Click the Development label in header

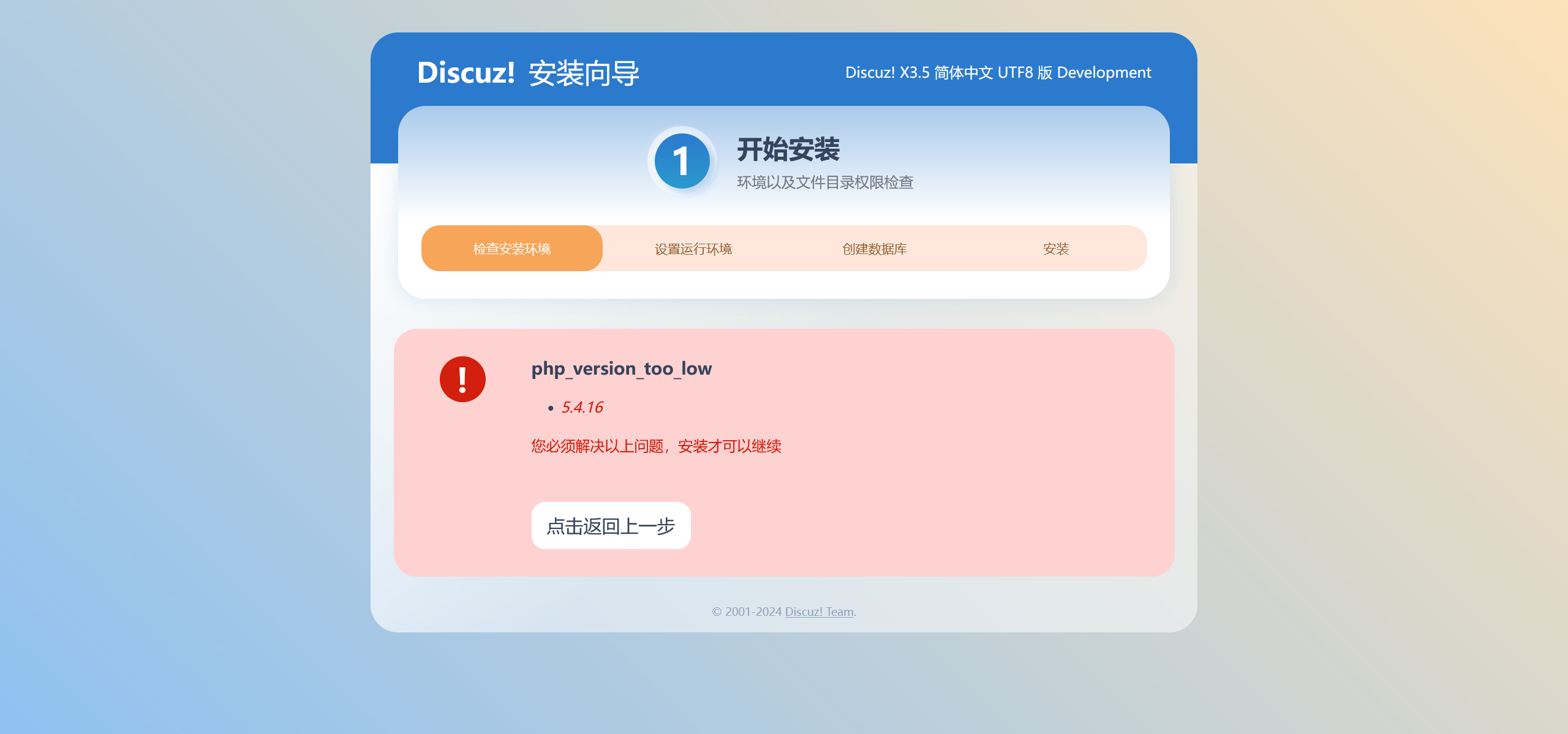tap(1104, 73)
